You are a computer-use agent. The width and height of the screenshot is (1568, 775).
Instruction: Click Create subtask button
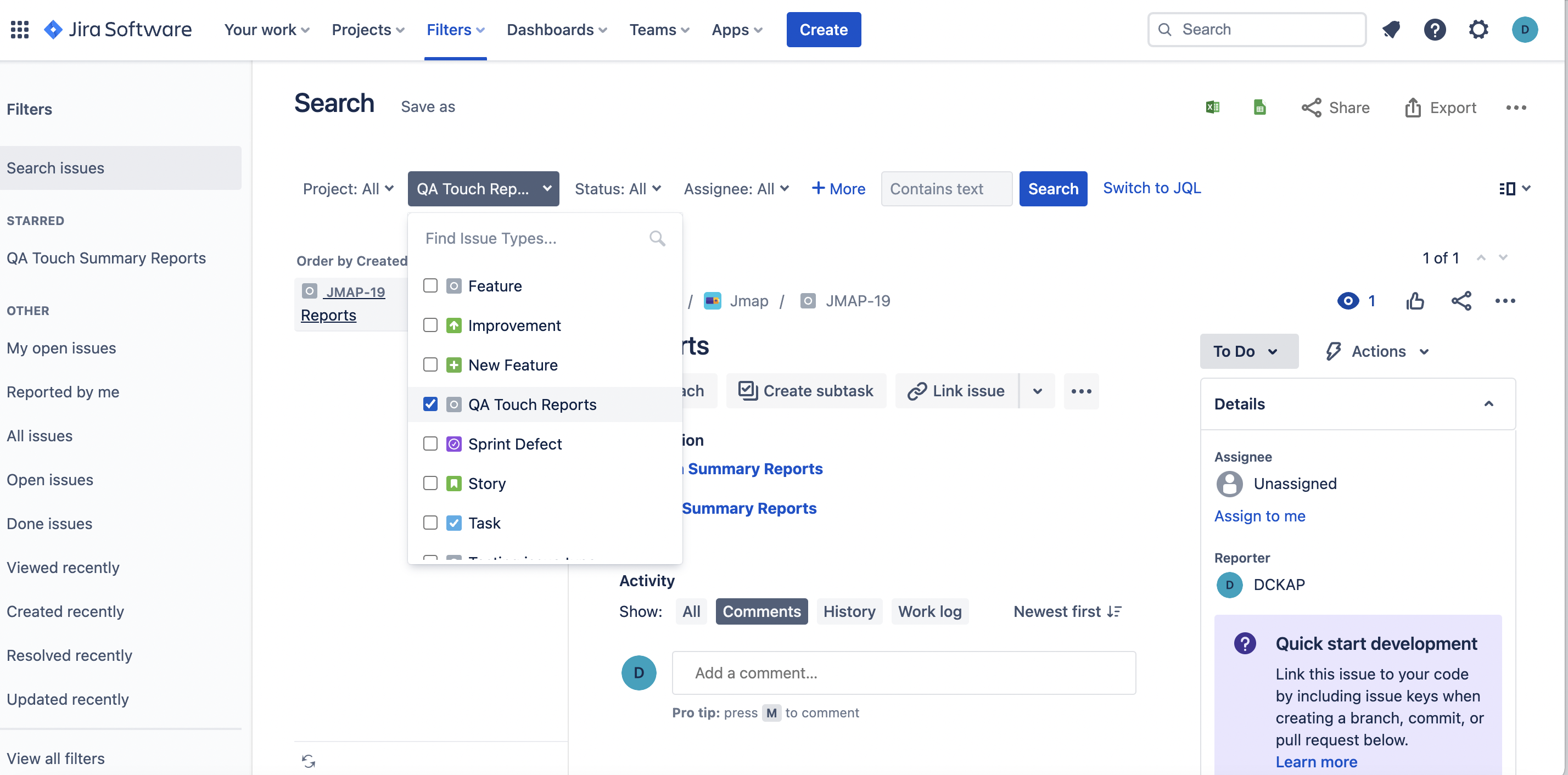(x=806, y=391)
